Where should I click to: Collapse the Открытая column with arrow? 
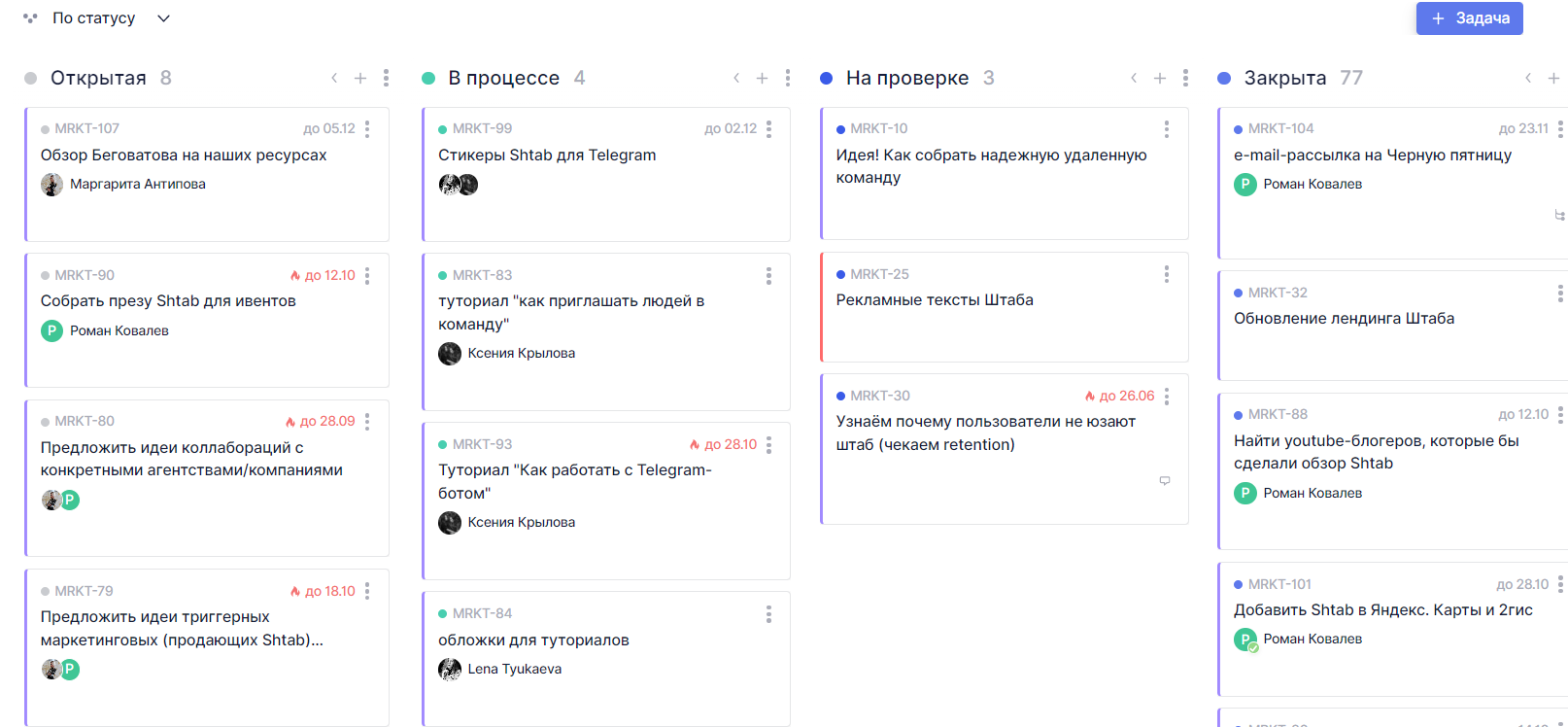tap(334, 78)
